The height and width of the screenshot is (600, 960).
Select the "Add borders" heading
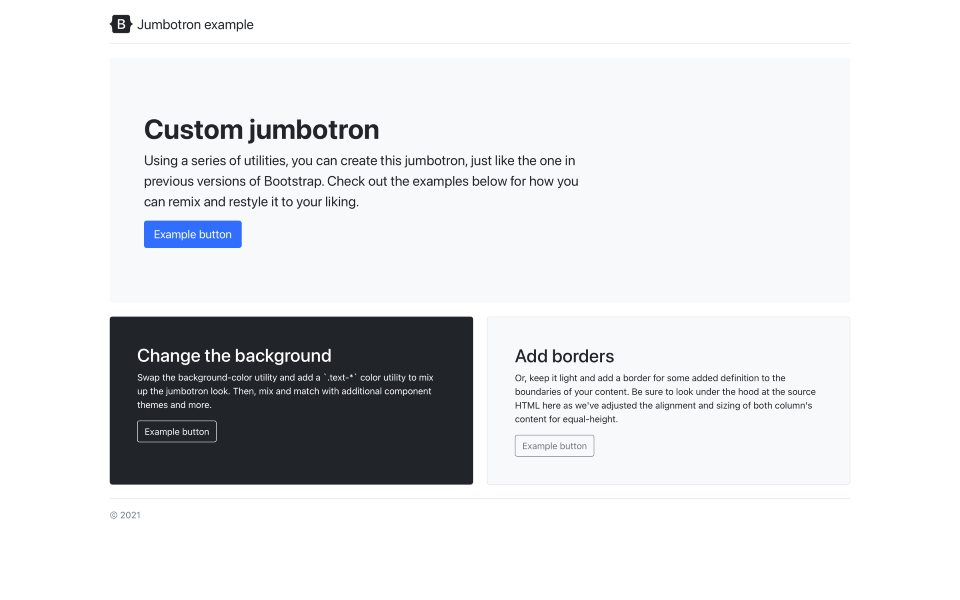[564, 356]
